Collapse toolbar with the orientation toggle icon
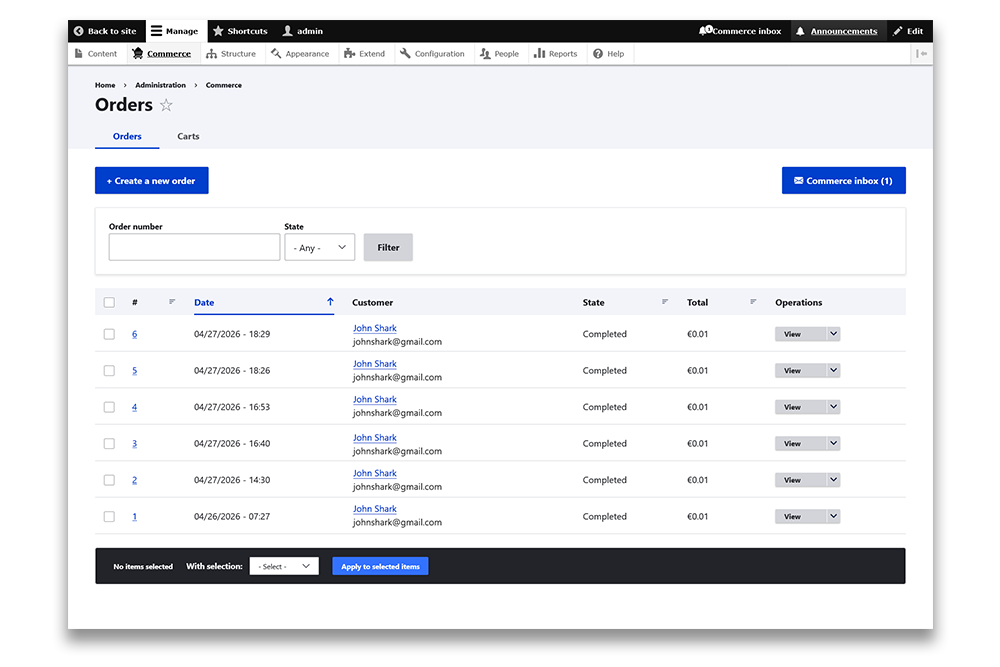Viewport: 1000px width, 667px height. tap(921, 54)
